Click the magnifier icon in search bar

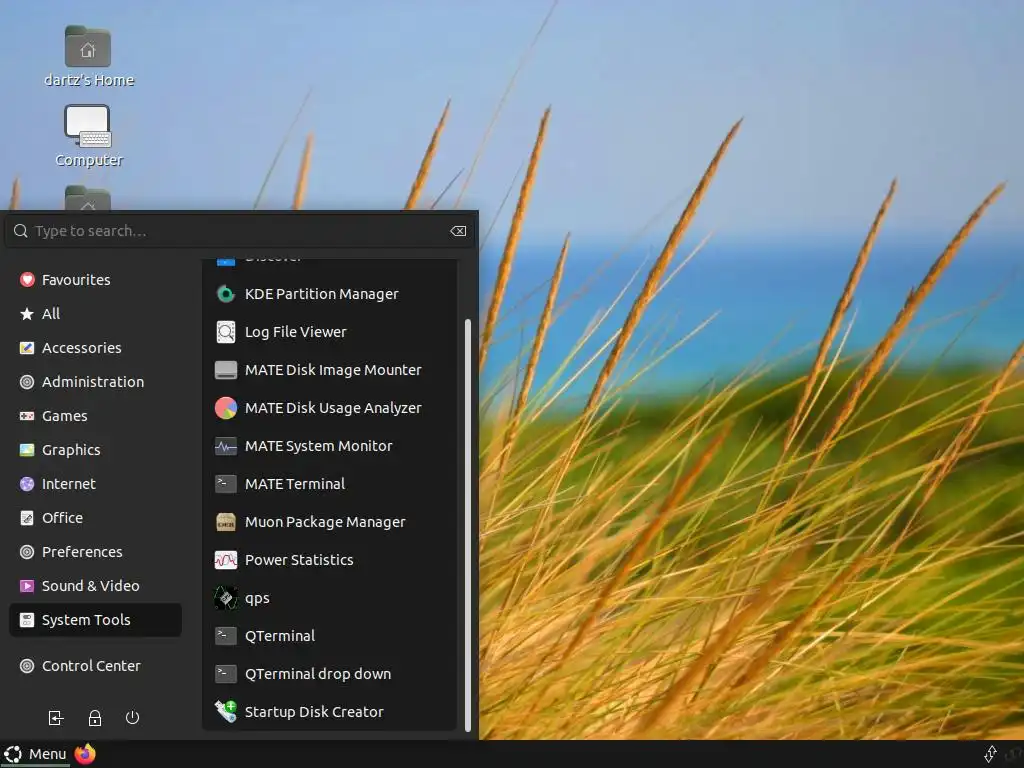[x=20, y=231]
